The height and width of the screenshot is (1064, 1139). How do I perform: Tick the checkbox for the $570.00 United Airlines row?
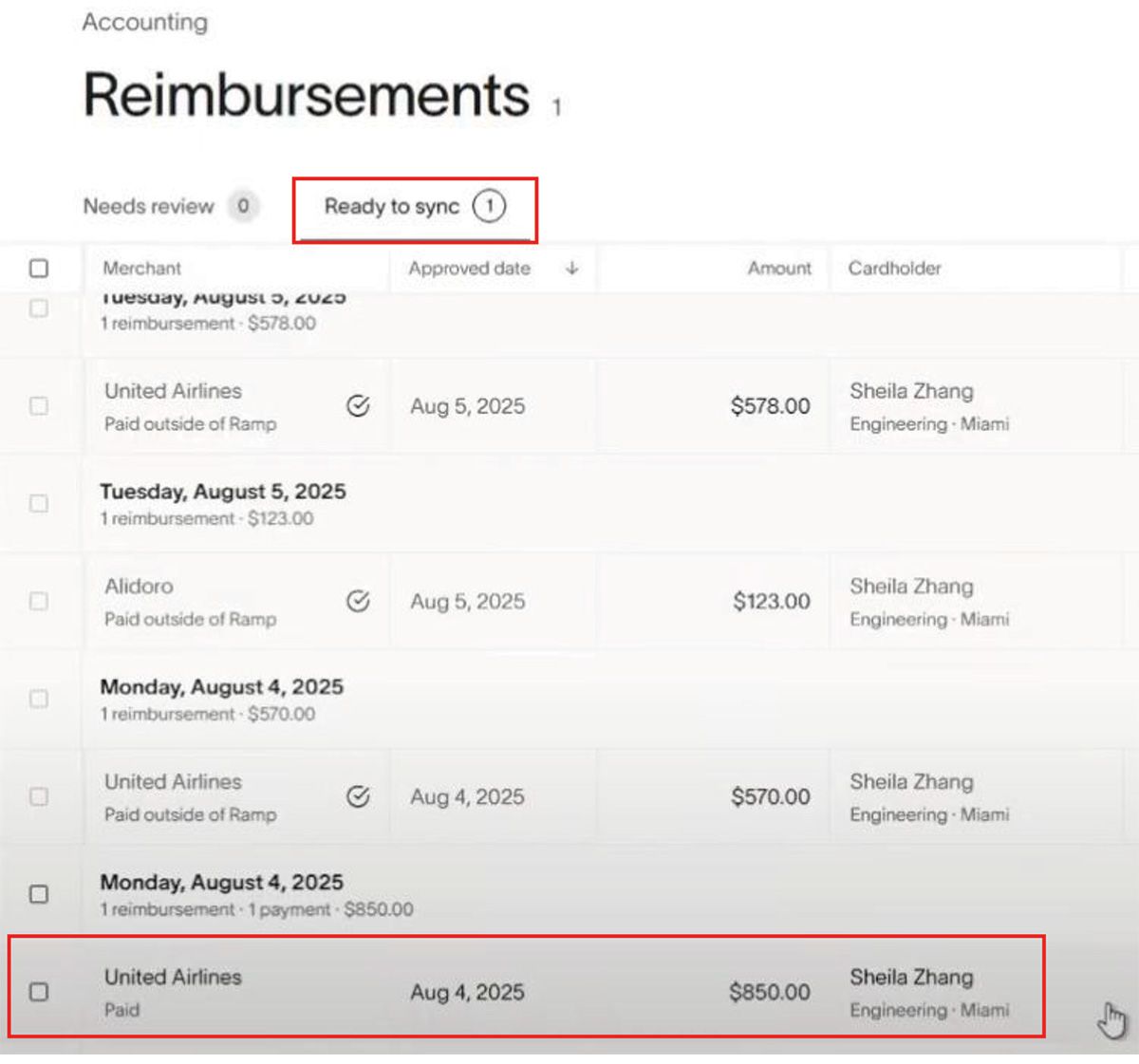[x=39, y=797]
